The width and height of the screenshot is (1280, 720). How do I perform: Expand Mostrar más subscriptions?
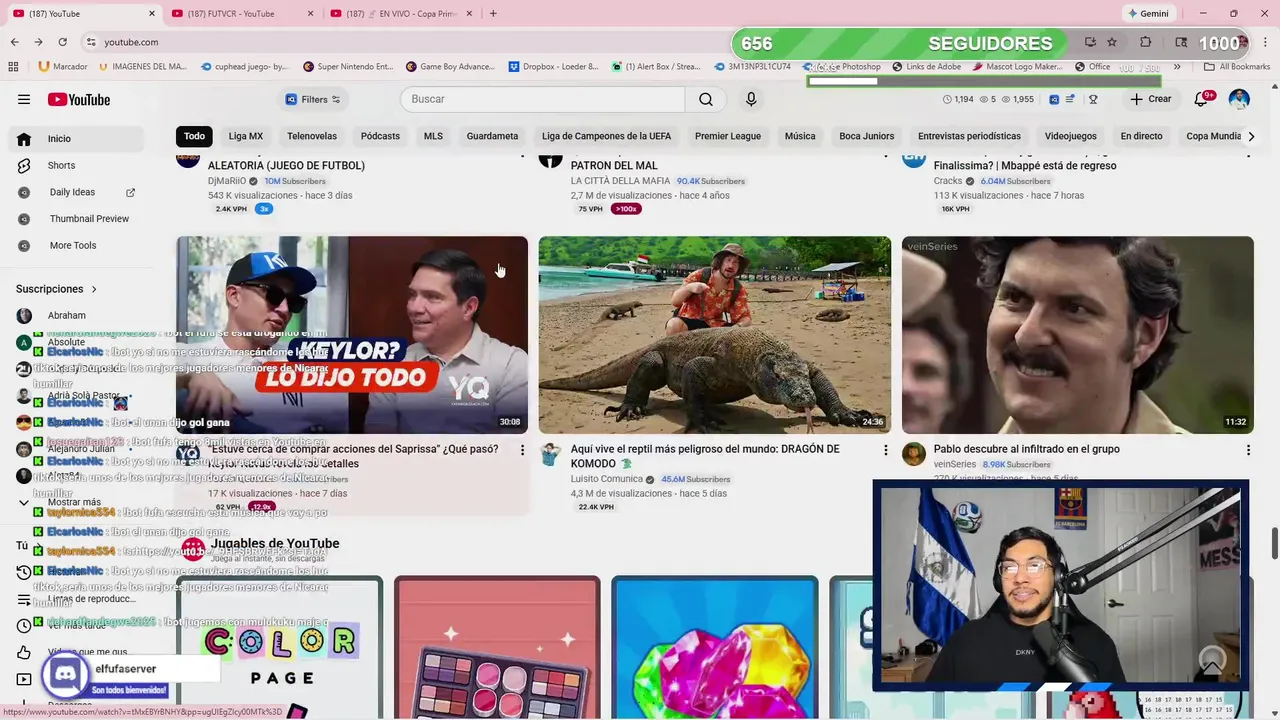(75, 502)
